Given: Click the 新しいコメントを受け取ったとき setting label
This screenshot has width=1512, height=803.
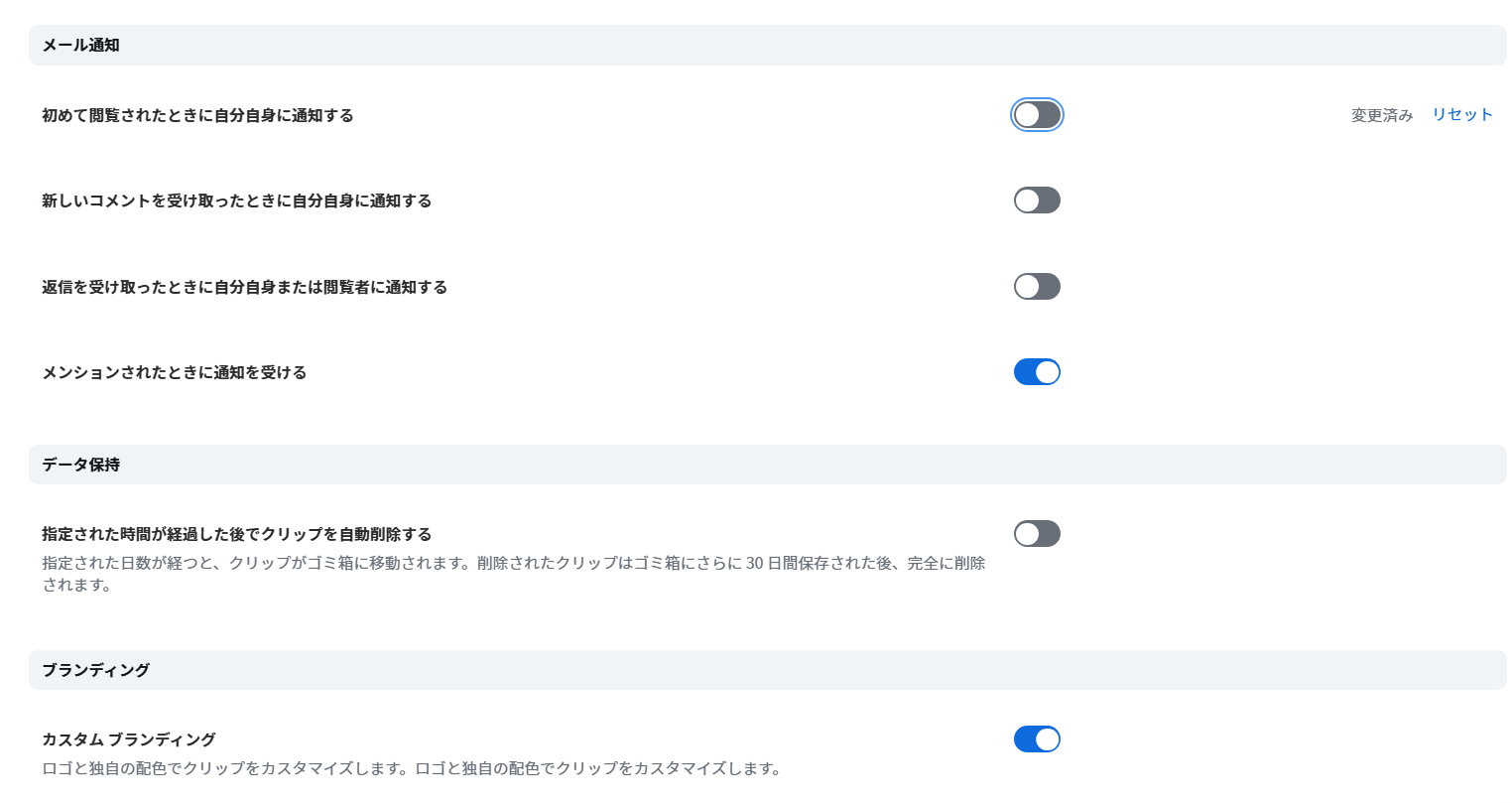Looking at the screenshot, I should coord(236,201).
